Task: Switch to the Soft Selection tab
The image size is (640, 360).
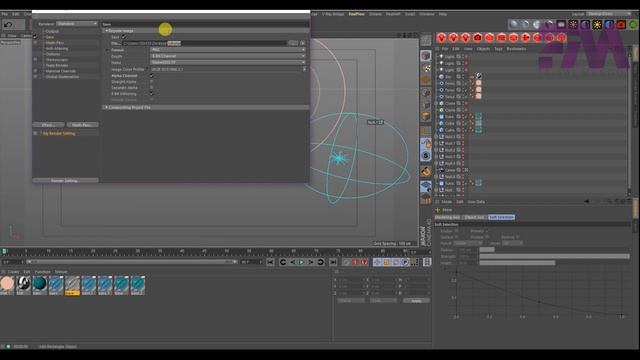Action: point(501,217)
